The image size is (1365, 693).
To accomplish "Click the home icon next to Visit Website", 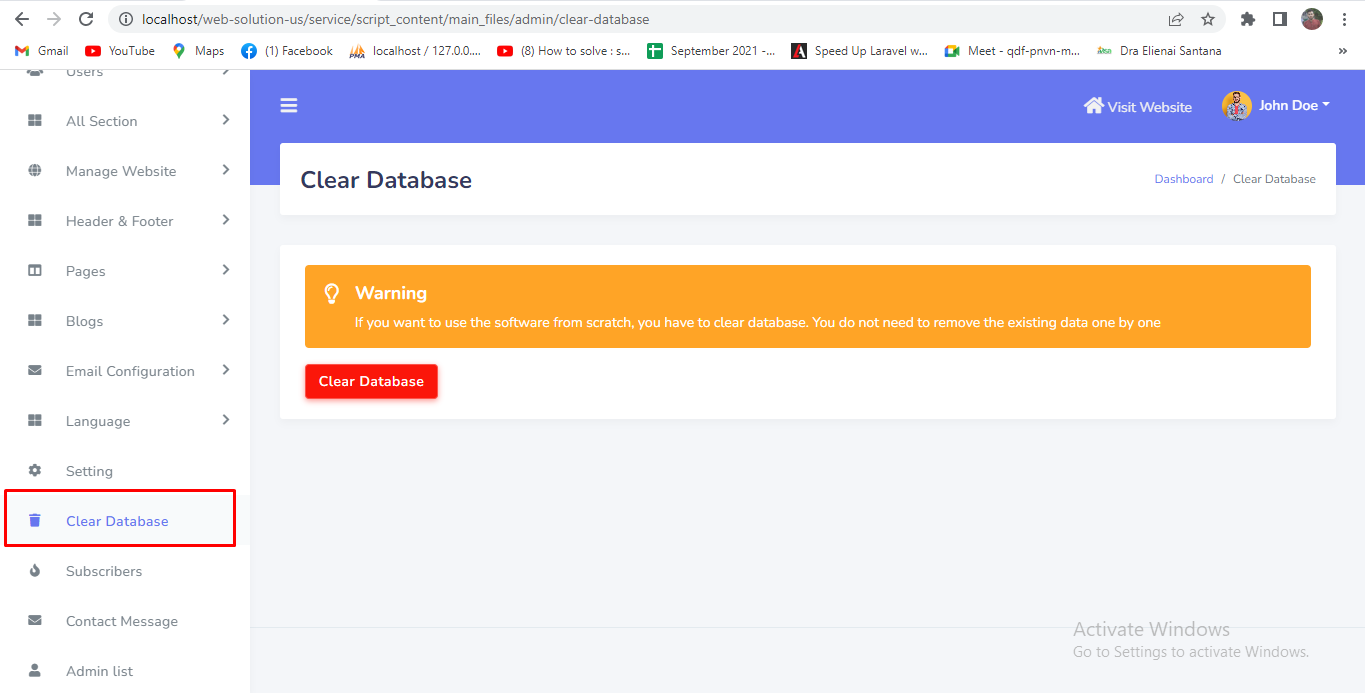I will (x=1093, y=106).
